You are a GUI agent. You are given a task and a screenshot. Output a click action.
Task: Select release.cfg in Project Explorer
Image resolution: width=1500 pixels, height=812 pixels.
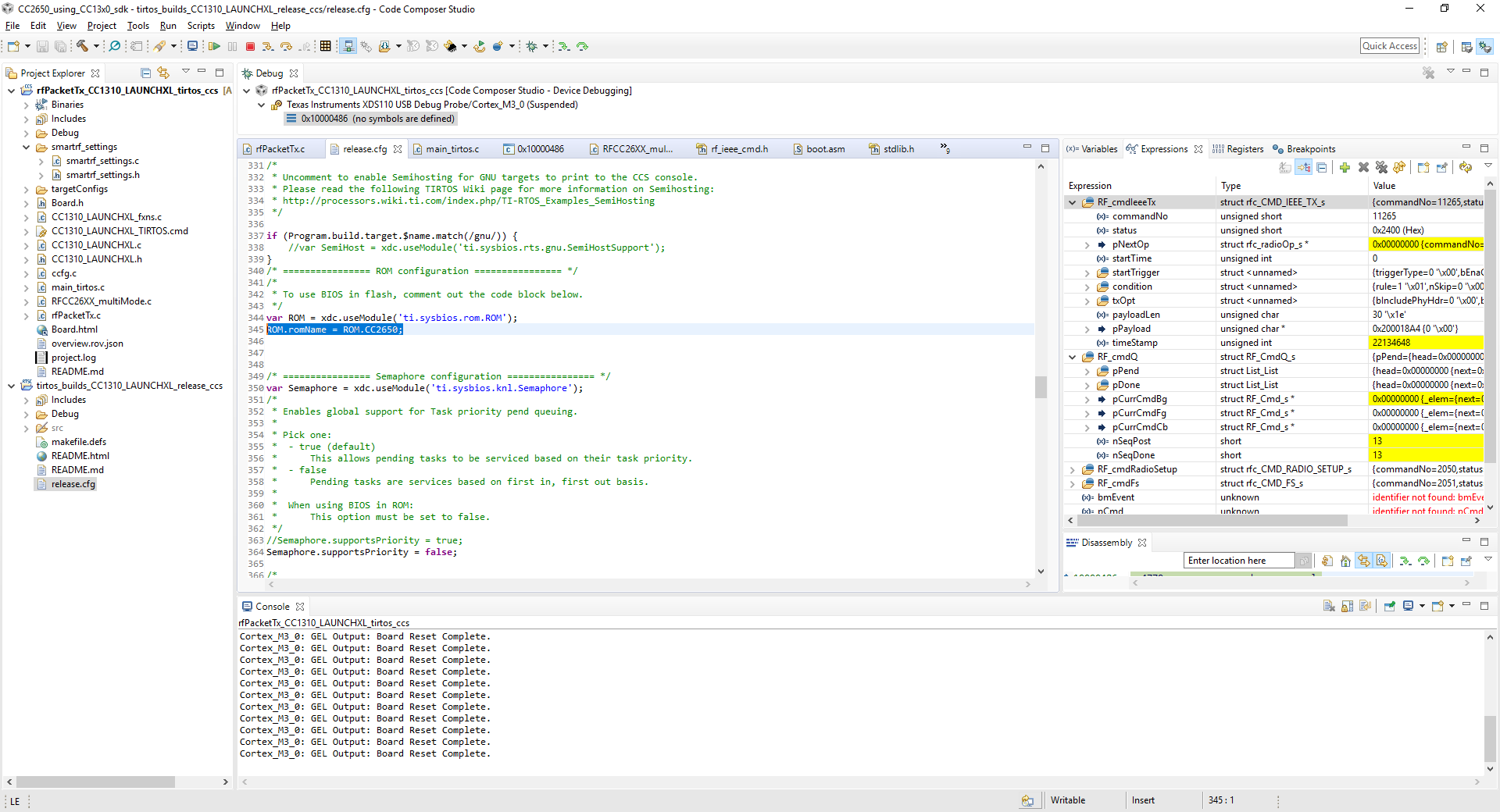[x=73, y=484]
